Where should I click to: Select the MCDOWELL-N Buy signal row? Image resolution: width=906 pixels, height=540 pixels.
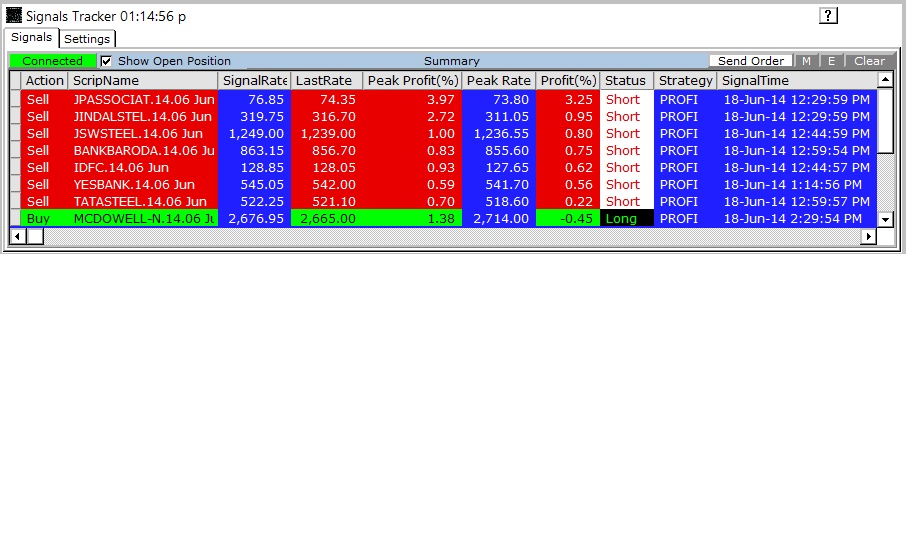143,219
